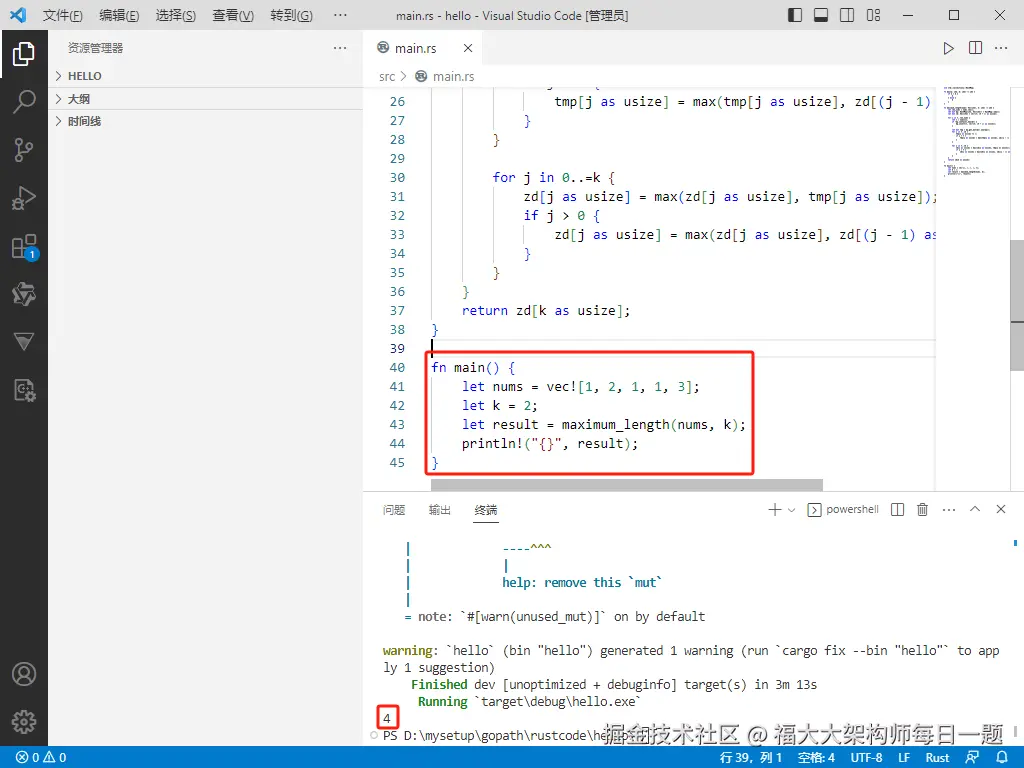The height and width of the screenshot is (768, 1024).
Task: Switch to the 输出 output tab
Action: pos(440,510)
